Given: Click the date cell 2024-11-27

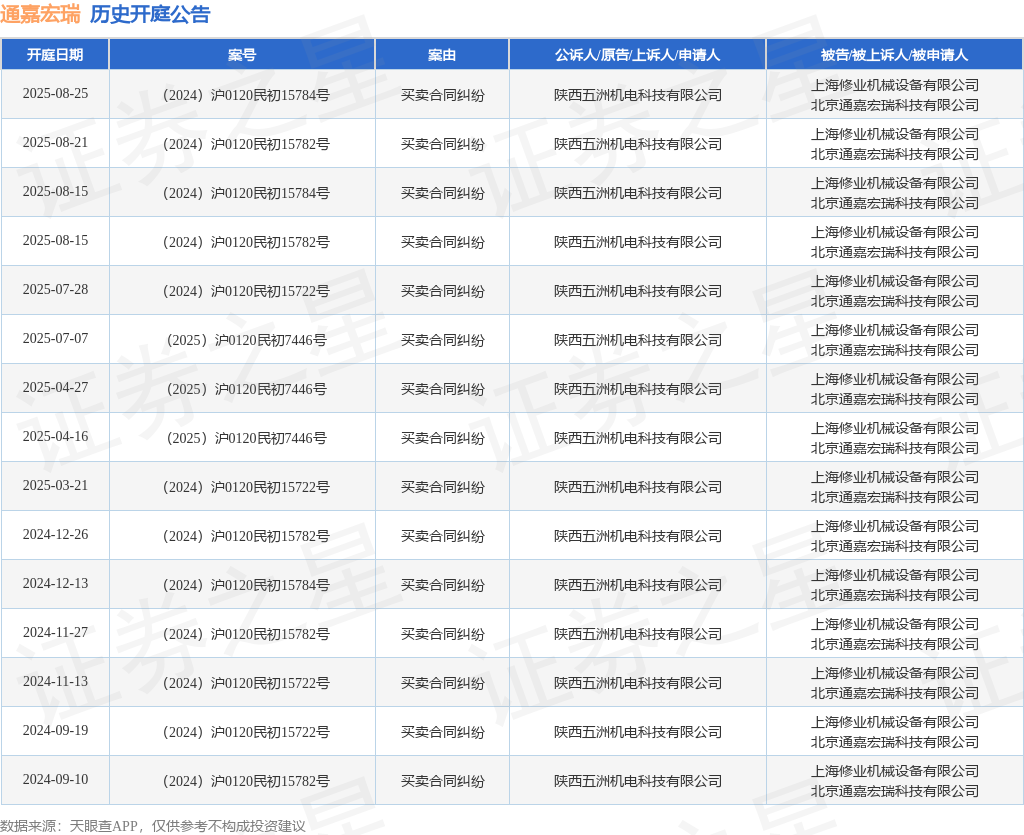Looking at the screenshot, I should (x=56, y=632).
